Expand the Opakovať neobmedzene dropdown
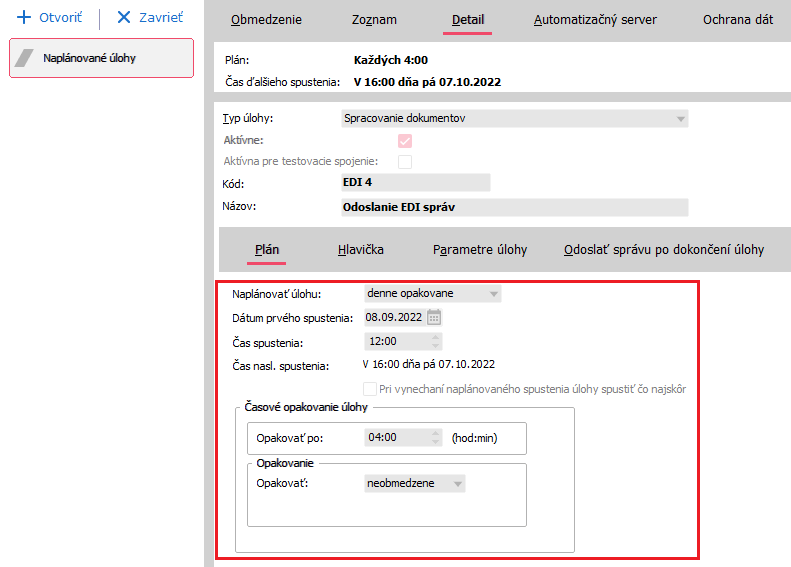 tap(458, 484)
